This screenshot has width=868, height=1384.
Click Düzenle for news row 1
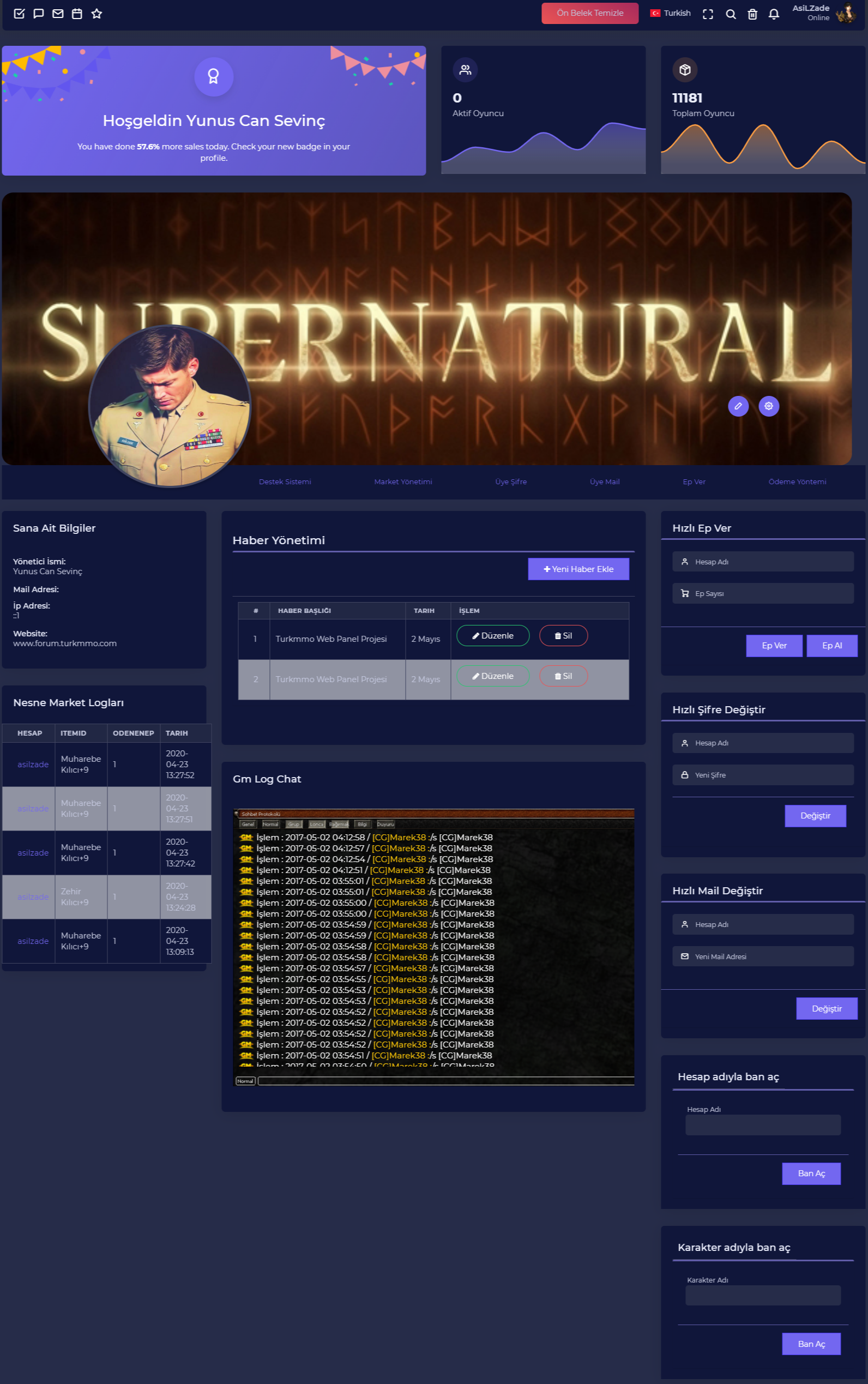point(492,635)
